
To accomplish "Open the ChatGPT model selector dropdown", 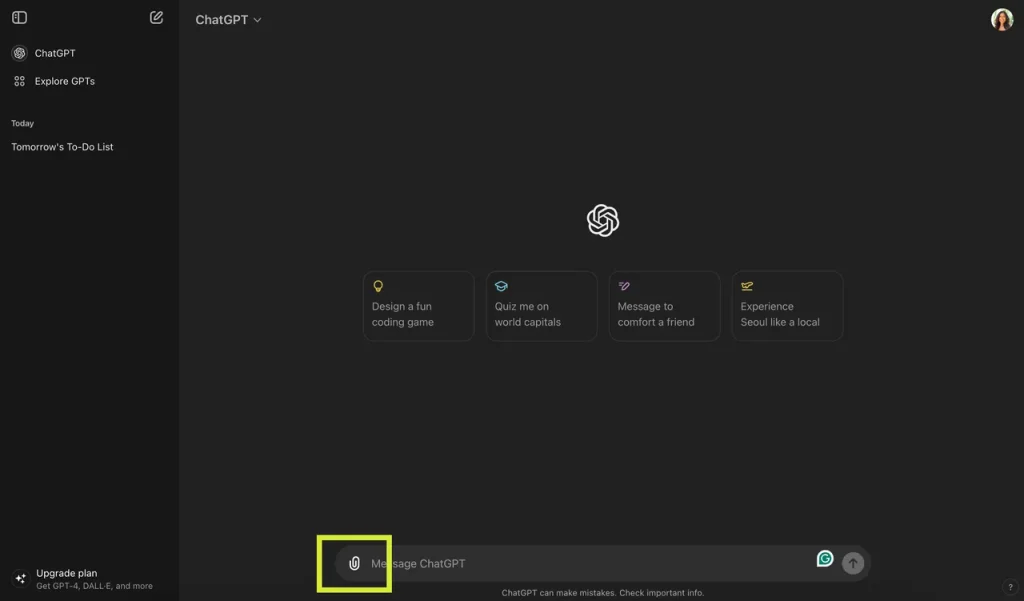I will (228, 20).
